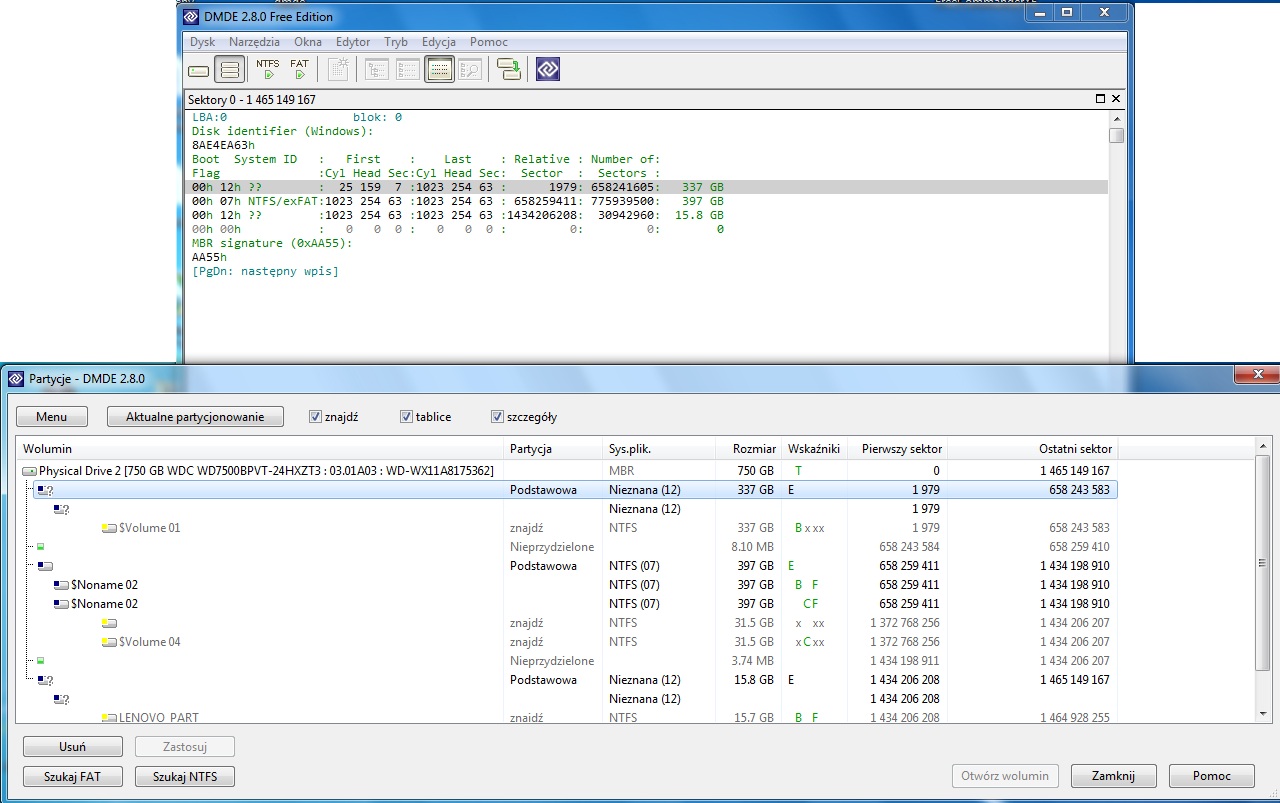Click the unknown partition icon in the selected 337 GB row

coord(45,490)
